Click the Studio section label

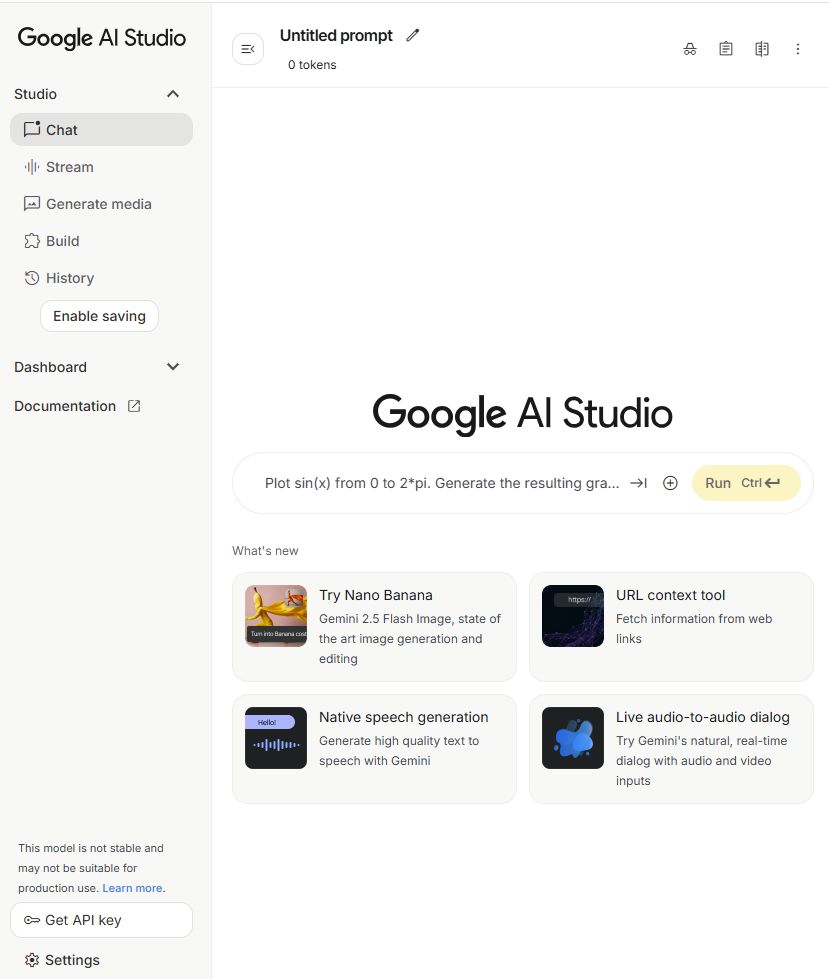pos(36,94)
